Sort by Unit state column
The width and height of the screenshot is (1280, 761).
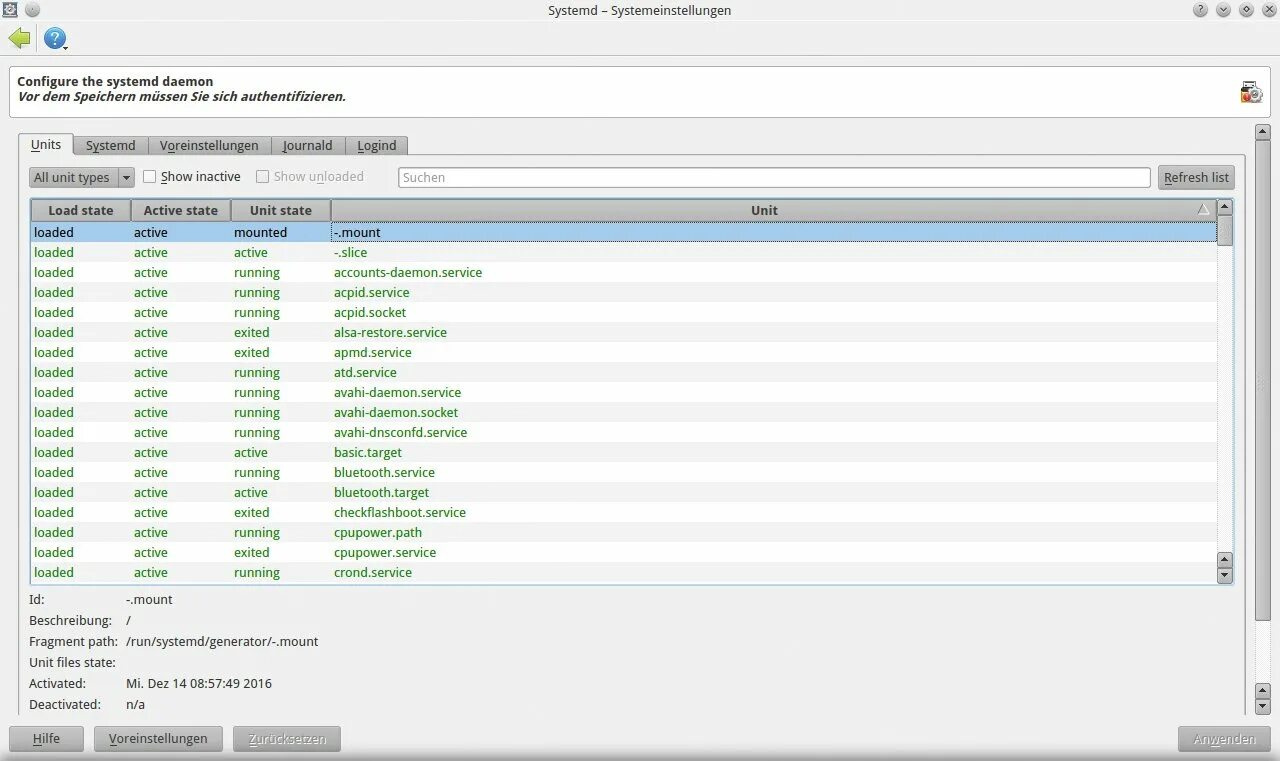tap(281, 210)
